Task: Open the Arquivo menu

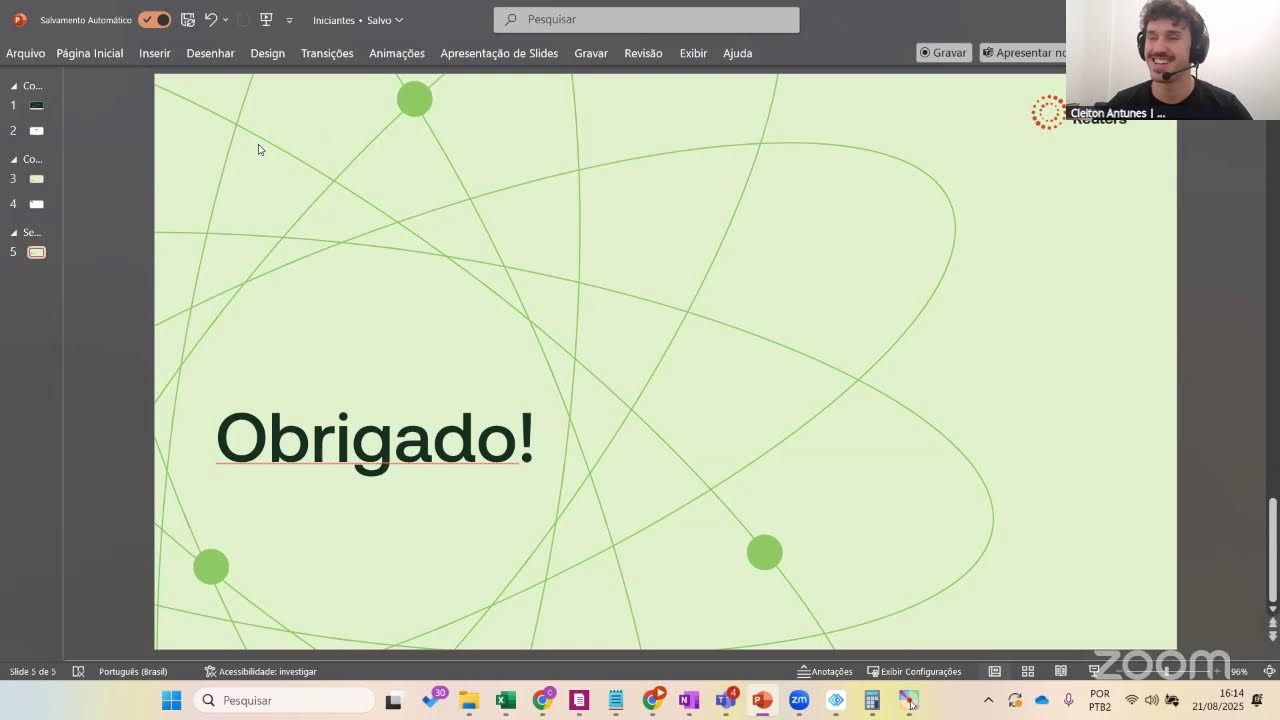Action: point(25,53)
